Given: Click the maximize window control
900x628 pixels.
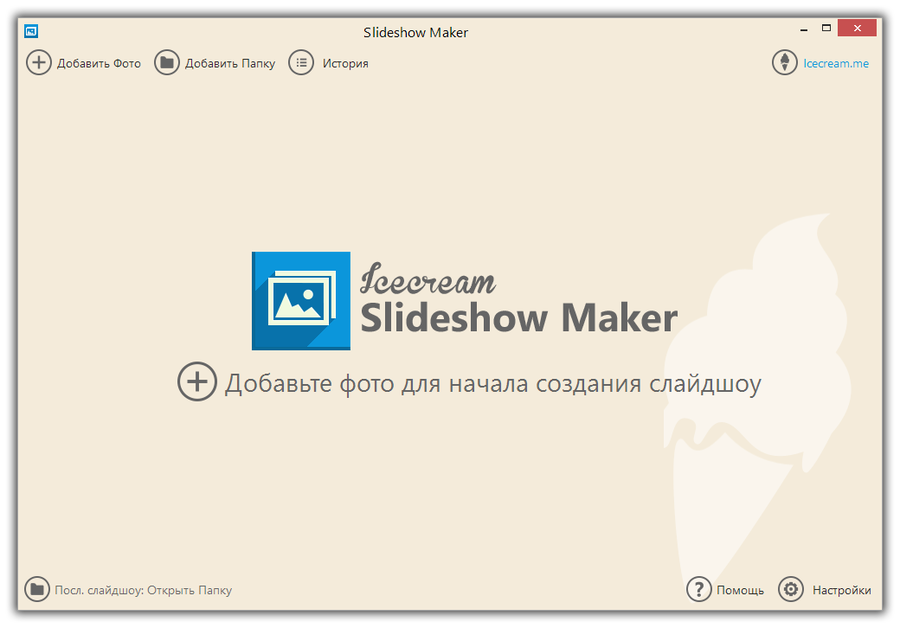Looking at the screenshot, I should click(x=826, y=29).
